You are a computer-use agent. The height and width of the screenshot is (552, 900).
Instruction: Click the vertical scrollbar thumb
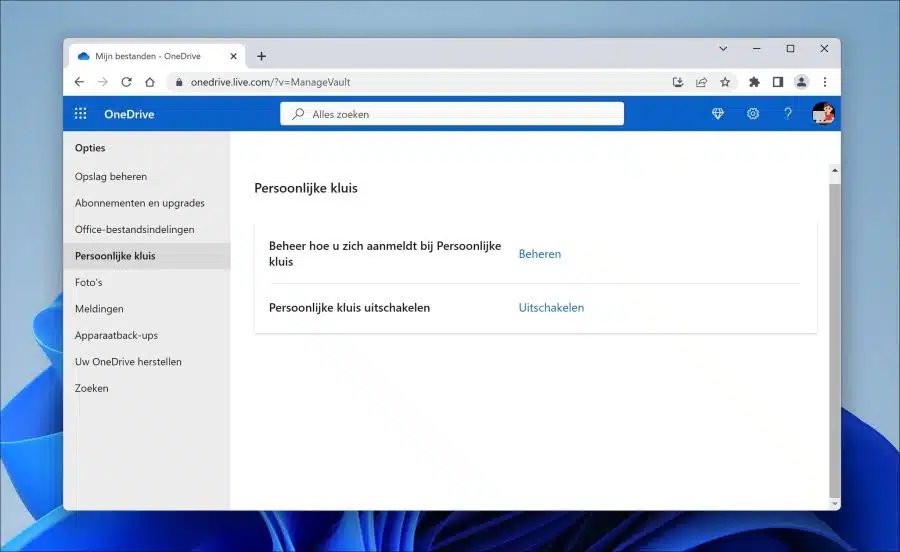[835, 341]
